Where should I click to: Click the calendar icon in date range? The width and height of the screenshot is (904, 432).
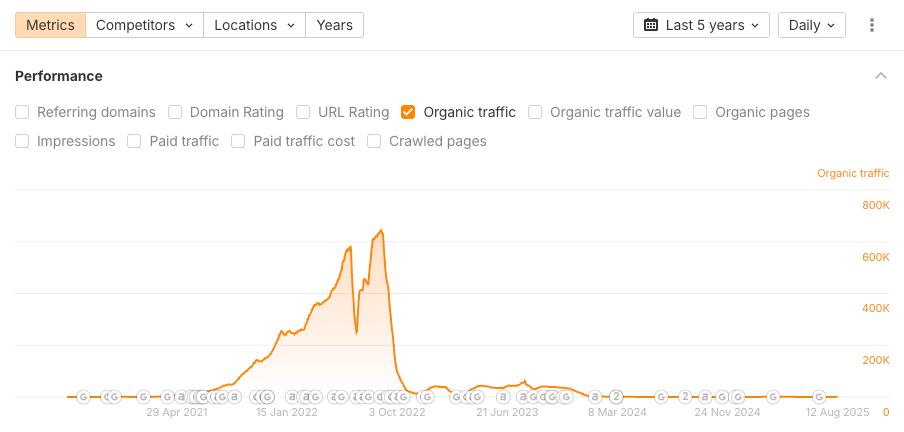[650, 25]
